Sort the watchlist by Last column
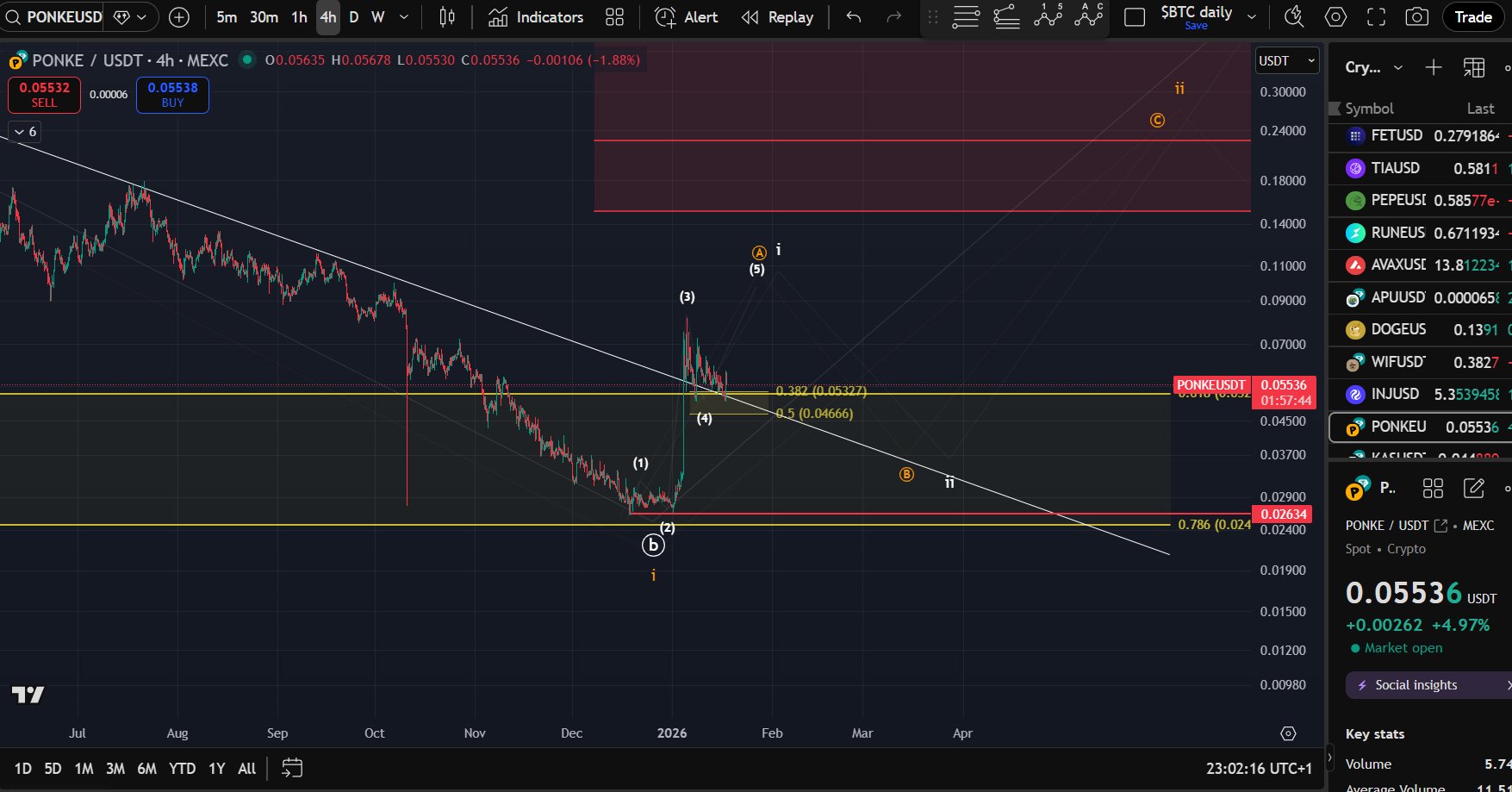1512x792 pixels. point(1481,109)
